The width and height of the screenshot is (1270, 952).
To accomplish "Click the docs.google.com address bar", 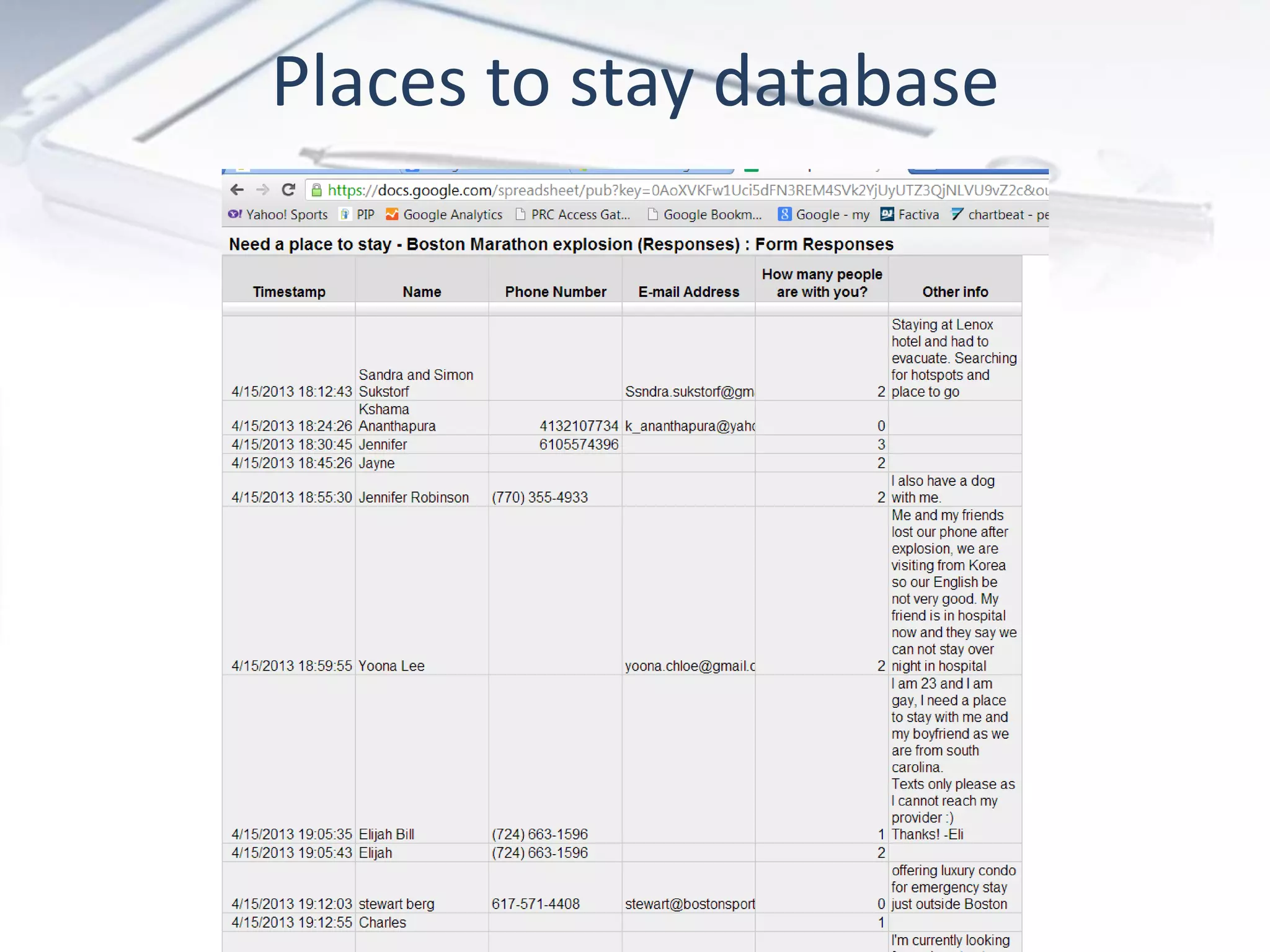I will click(x=677, y=190).
